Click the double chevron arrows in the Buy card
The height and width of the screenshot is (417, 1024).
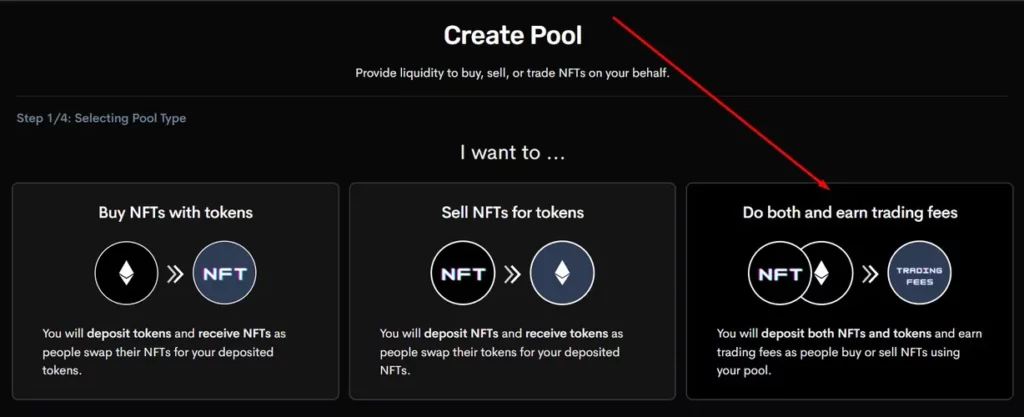point(175,274)
